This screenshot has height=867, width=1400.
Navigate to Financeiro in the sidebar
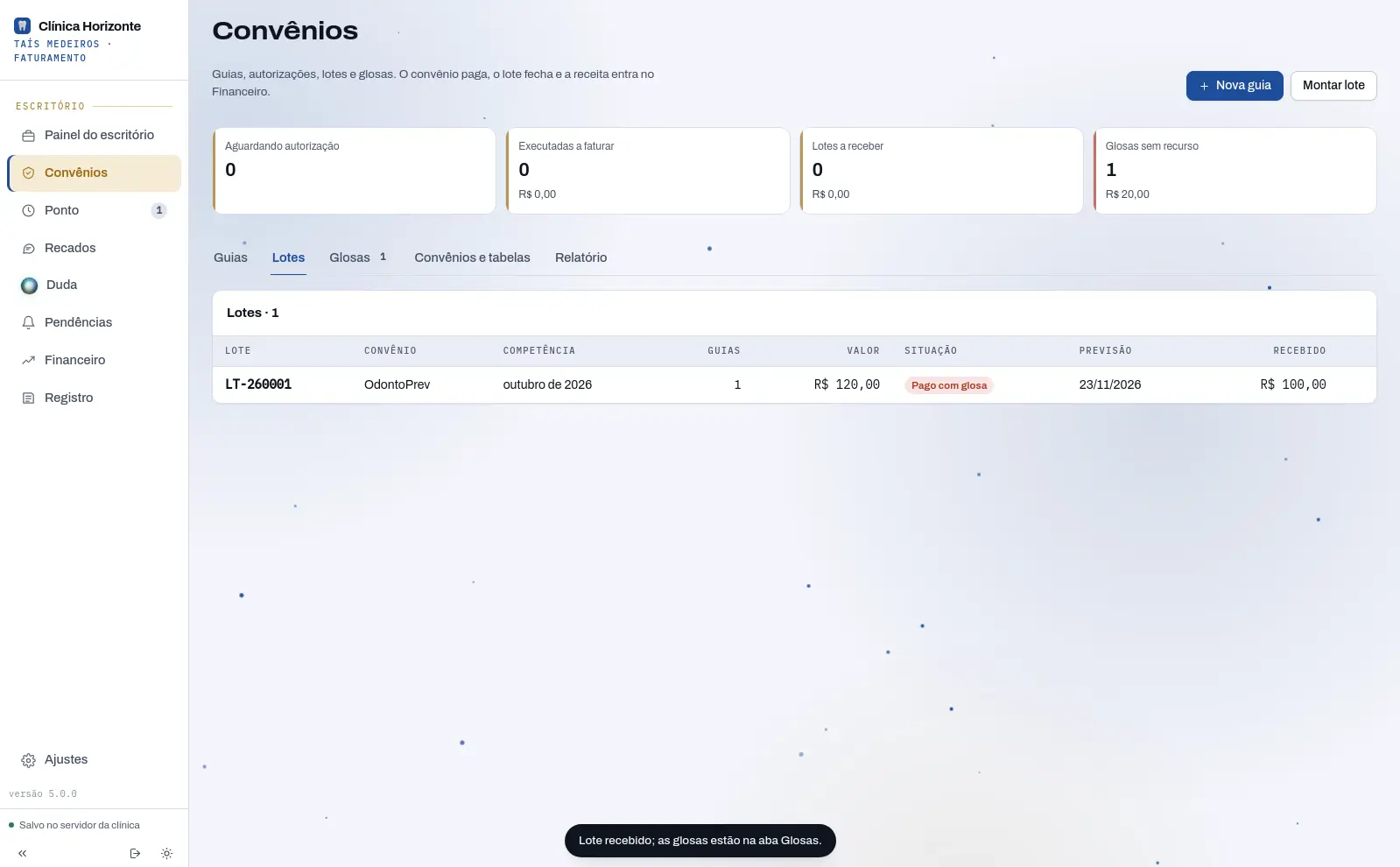(x=95, y=360)
